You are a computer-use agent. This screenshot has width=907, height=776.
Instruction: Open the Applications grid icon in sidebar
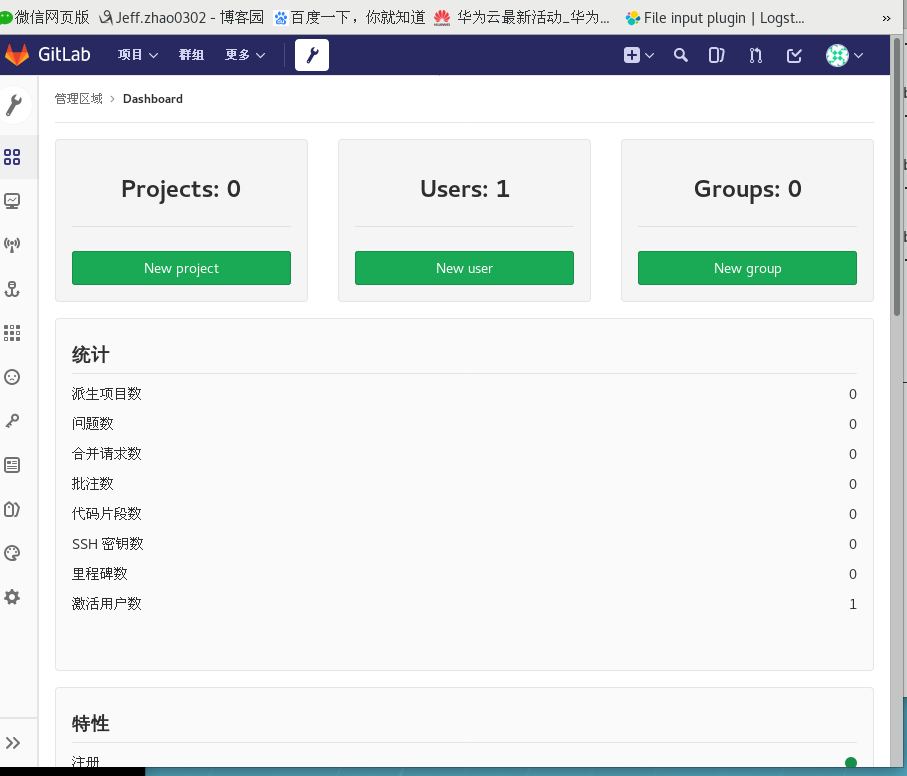[12, 333]
